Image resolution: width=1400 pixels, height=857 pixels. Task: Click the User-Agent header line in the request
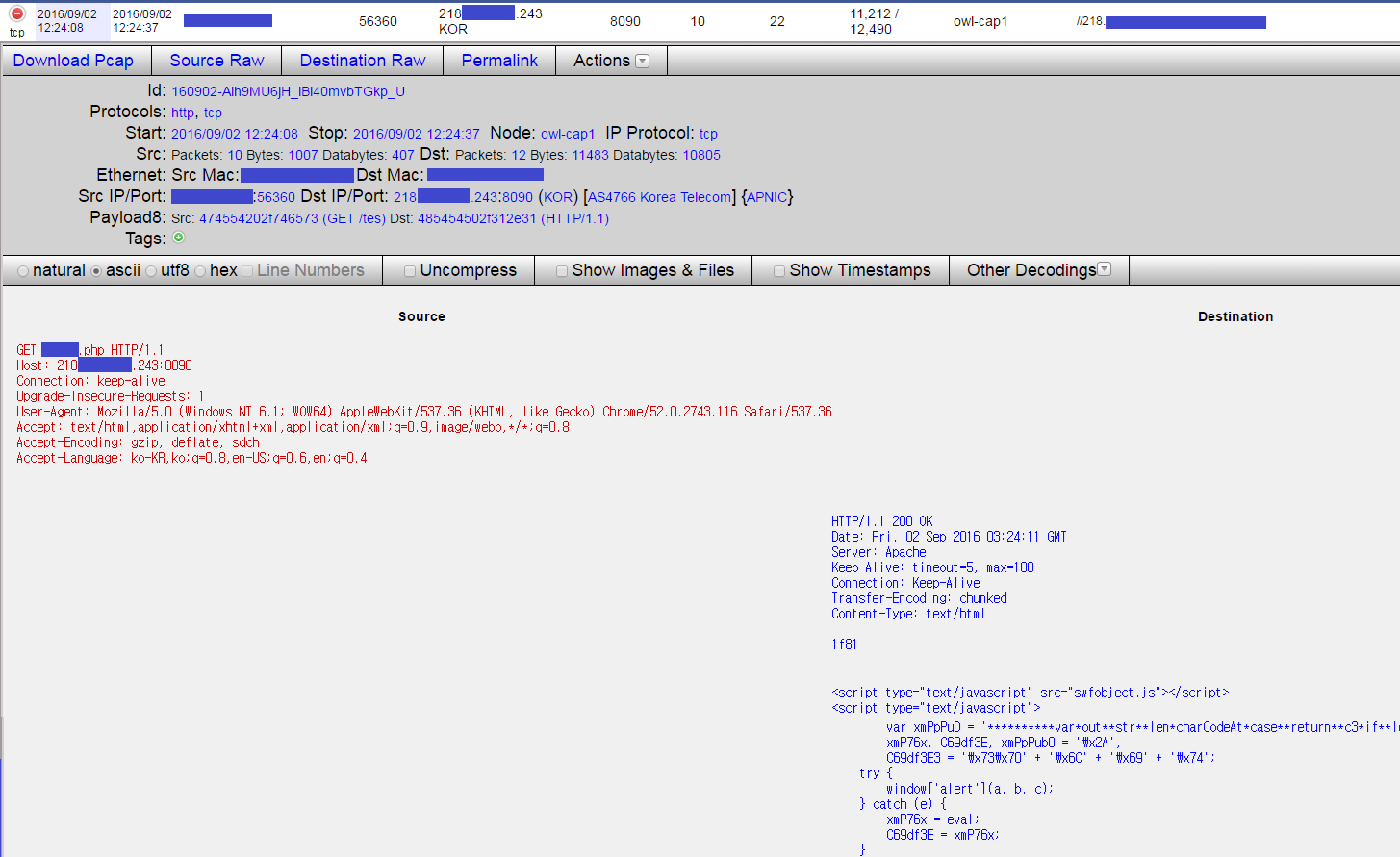pos(424,412)
